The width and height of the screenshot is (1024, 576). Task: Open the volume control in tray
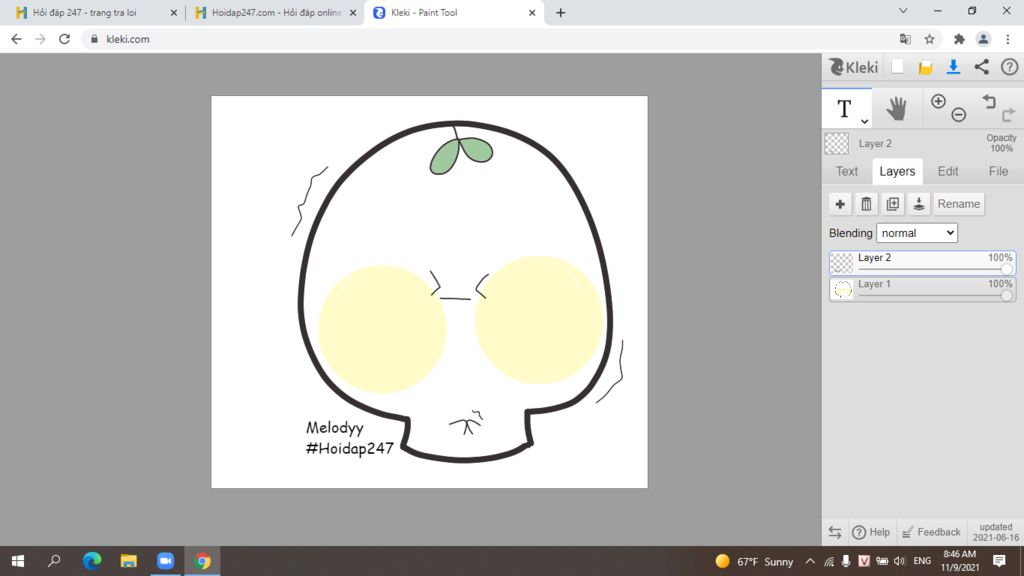tap(900, 561)
